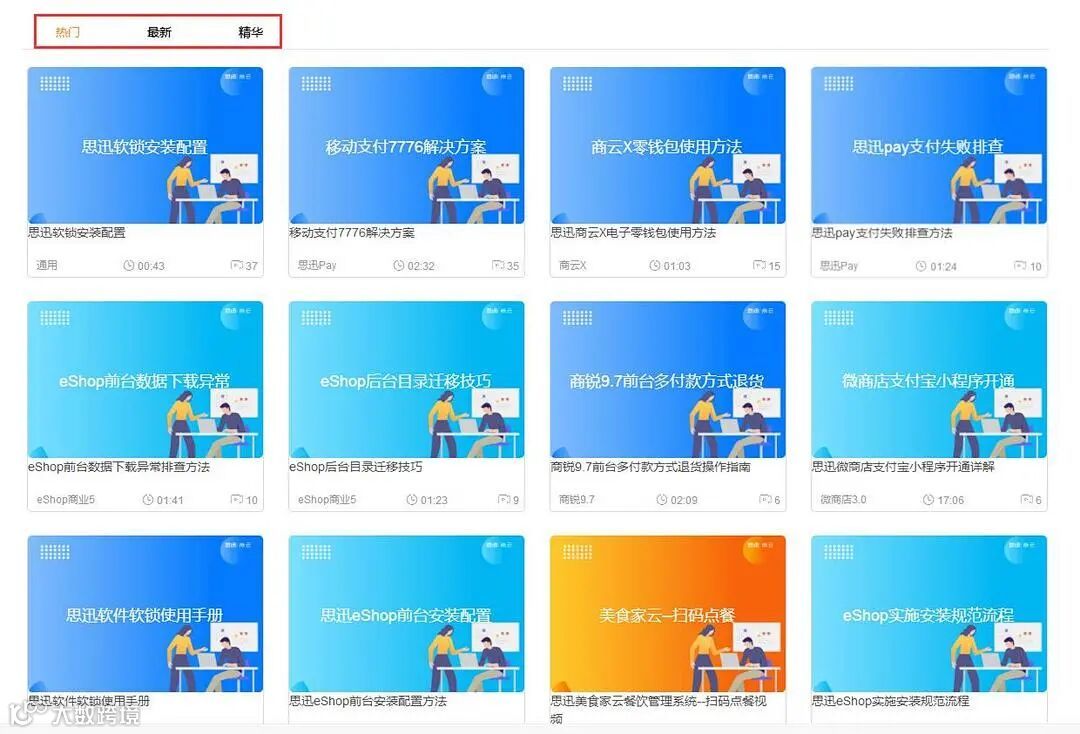This screenshot has width=1080, height=734.
Task: Open the 微商店支付宝小程序开通 video thumbnail
Action: coord(928,379)
